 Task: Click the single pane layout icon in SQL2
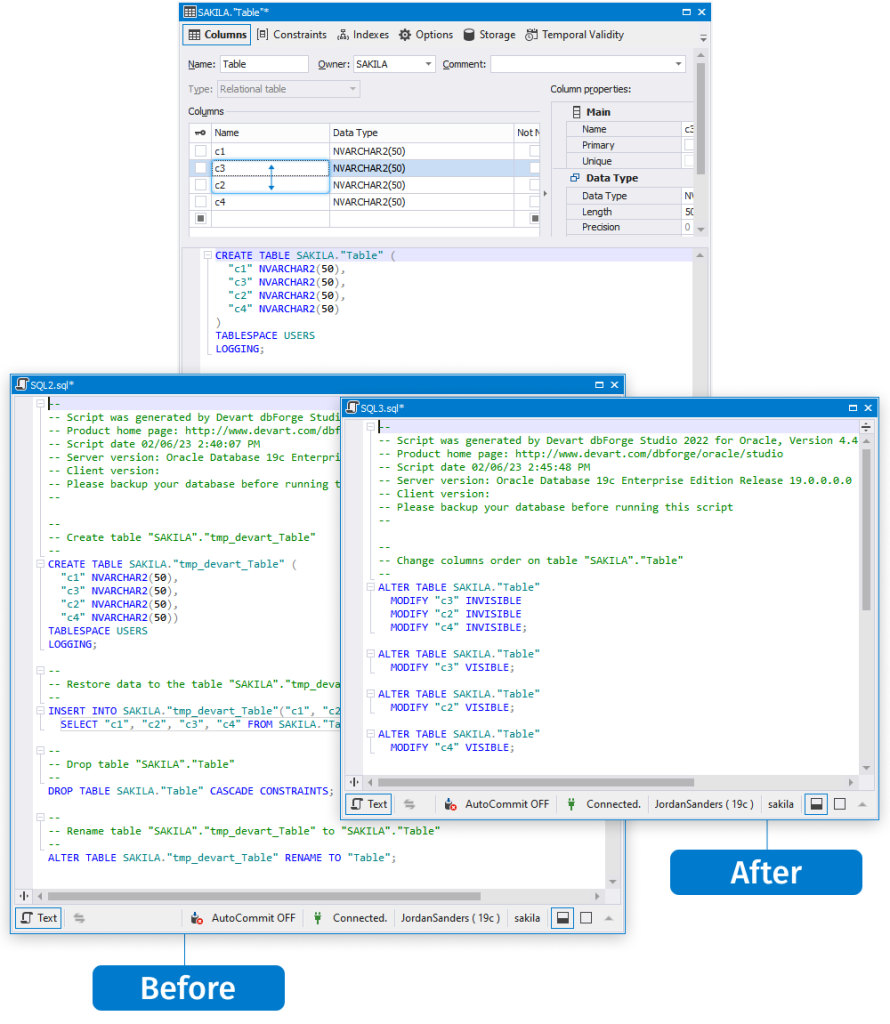(x=586, y=918)
